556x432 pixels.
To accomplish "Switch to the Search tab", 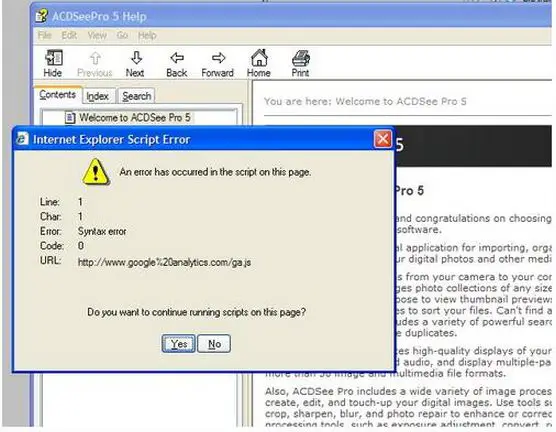I will click(x=137, y=96).
